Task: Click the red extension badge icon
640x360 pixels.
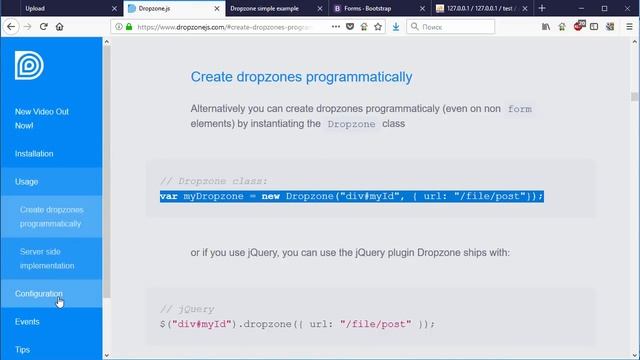Action: pyautogui.click(x=578, y=27)
